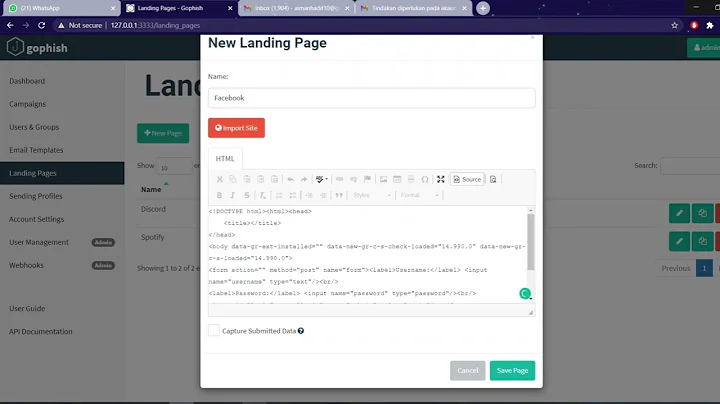Click the browser reload button
The image size is (720, 404).
[x=41, y=25]
